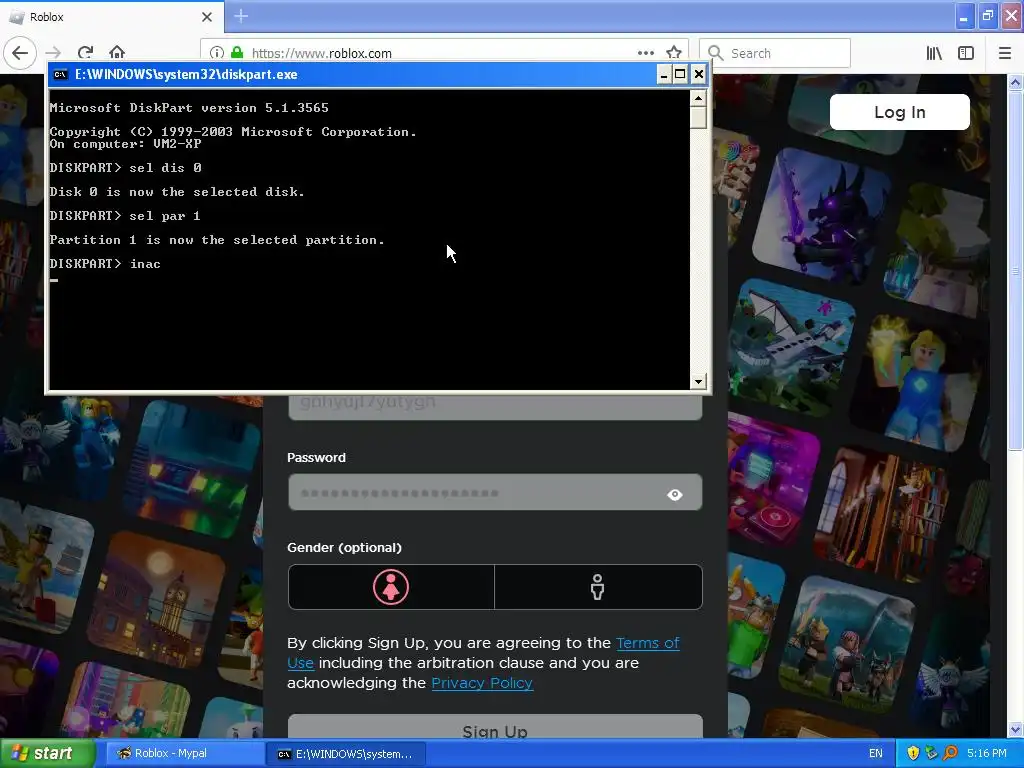1024x768 pixels.
Task: Bookmark this page with the star icon
Action: coord(674,53)
